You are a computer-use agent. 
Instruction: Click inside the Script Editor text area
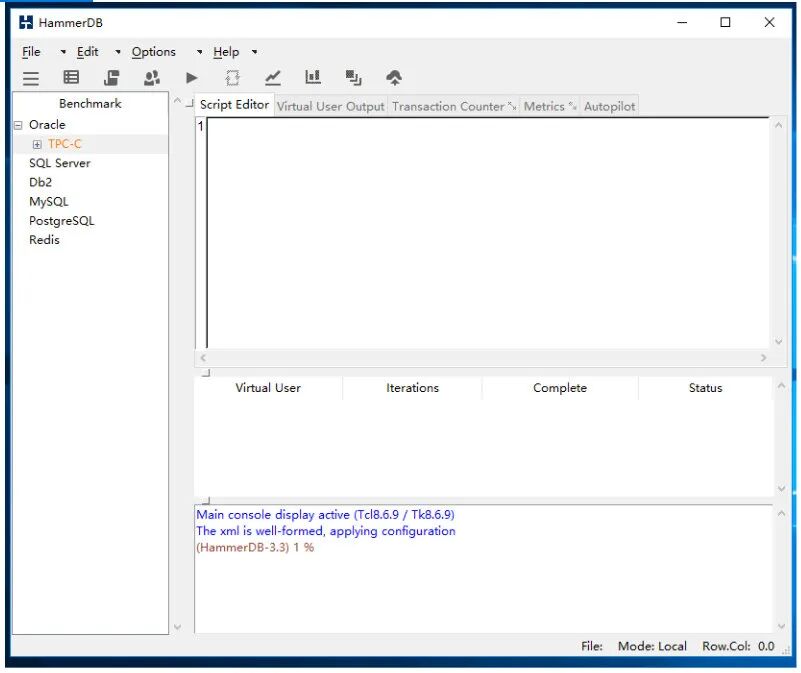click(x=488, y=233)
